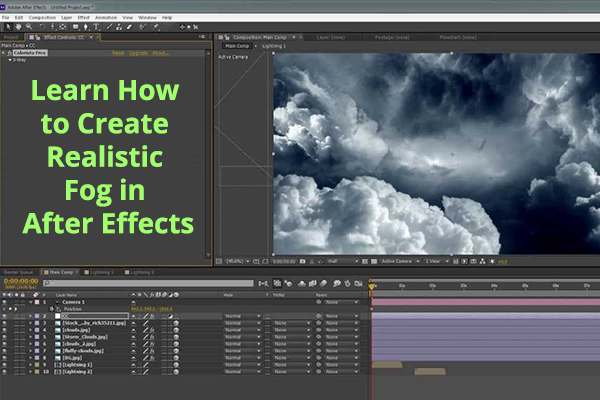Click the current time indicator marker
Screen dimensions: 600x400
(x=371, y=286)
